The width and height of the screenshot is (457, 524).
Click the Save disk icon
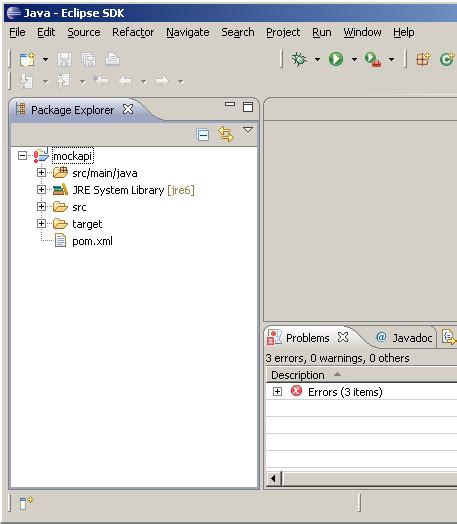64,60
